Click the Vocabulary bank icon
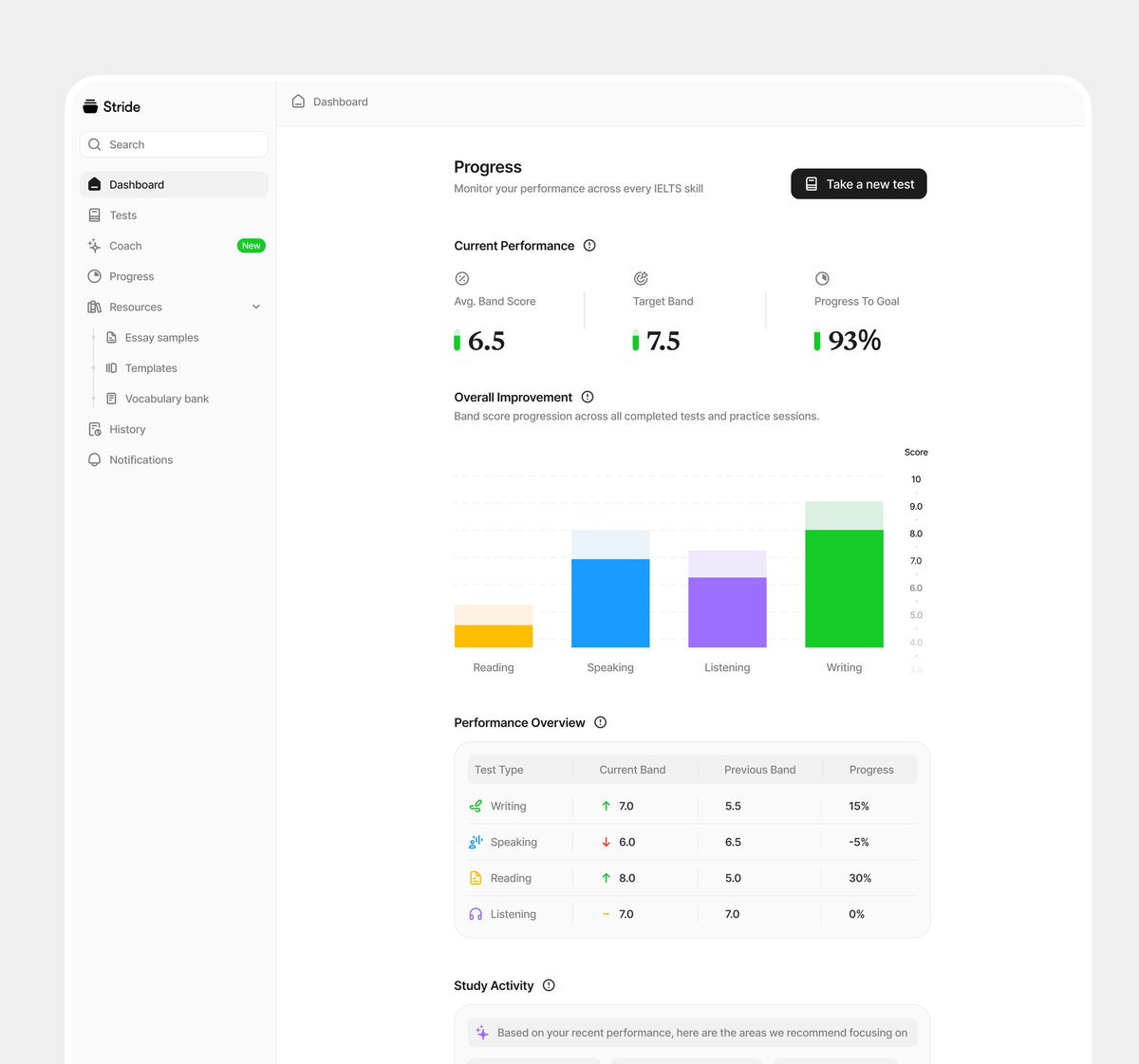 (x=111, y=399)
